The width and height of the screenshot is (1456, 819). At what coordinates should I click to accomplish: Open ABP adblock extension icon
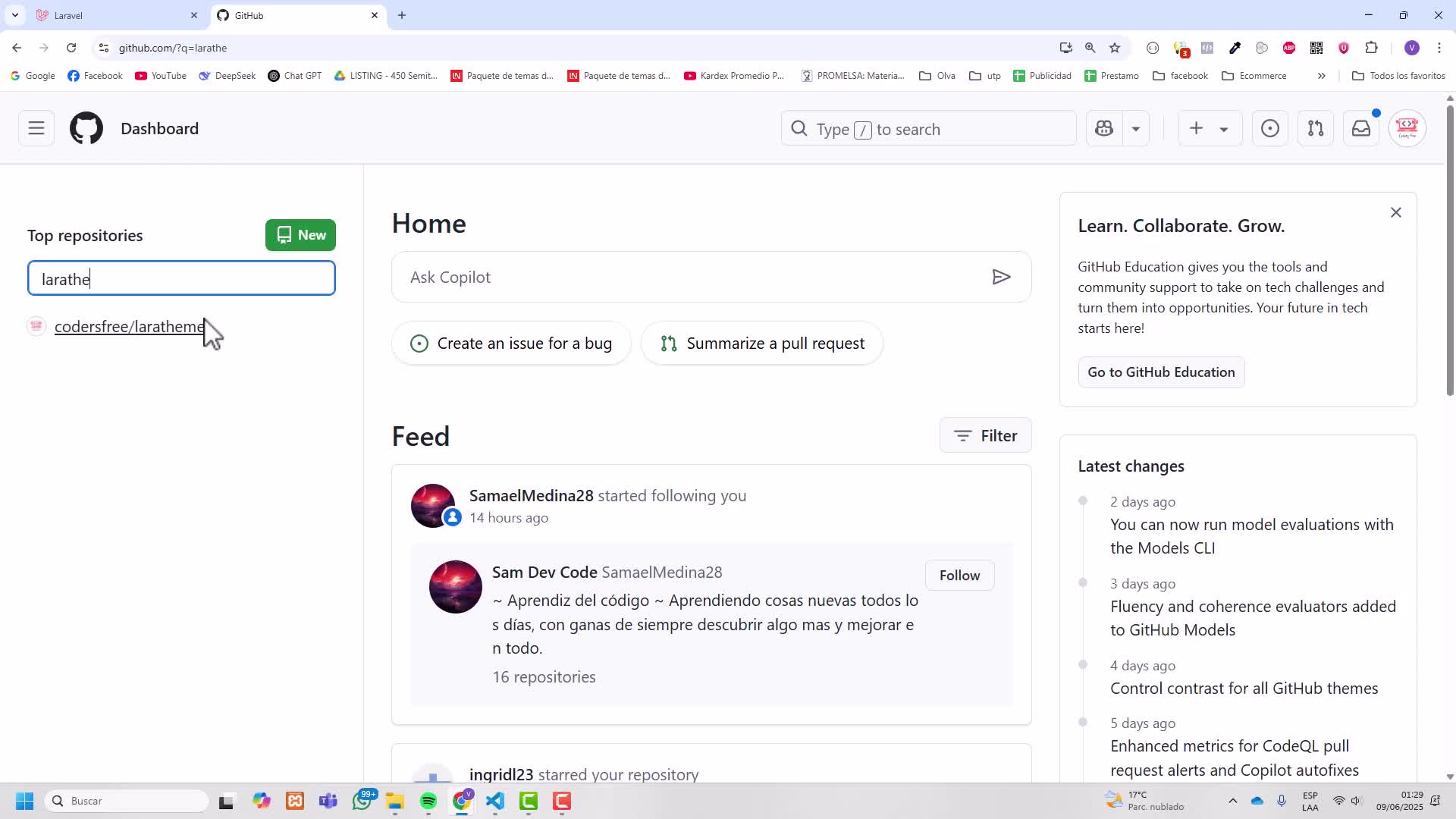coord(1289,48)
